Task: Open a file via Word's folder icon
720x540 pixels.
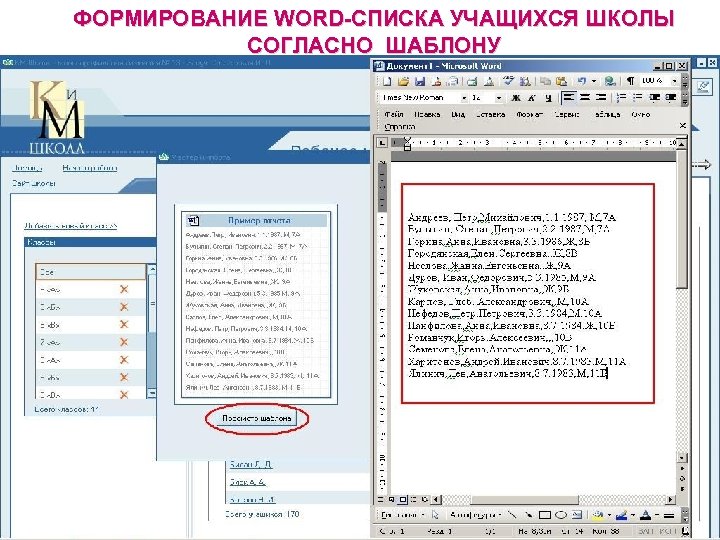Action: 403,82
